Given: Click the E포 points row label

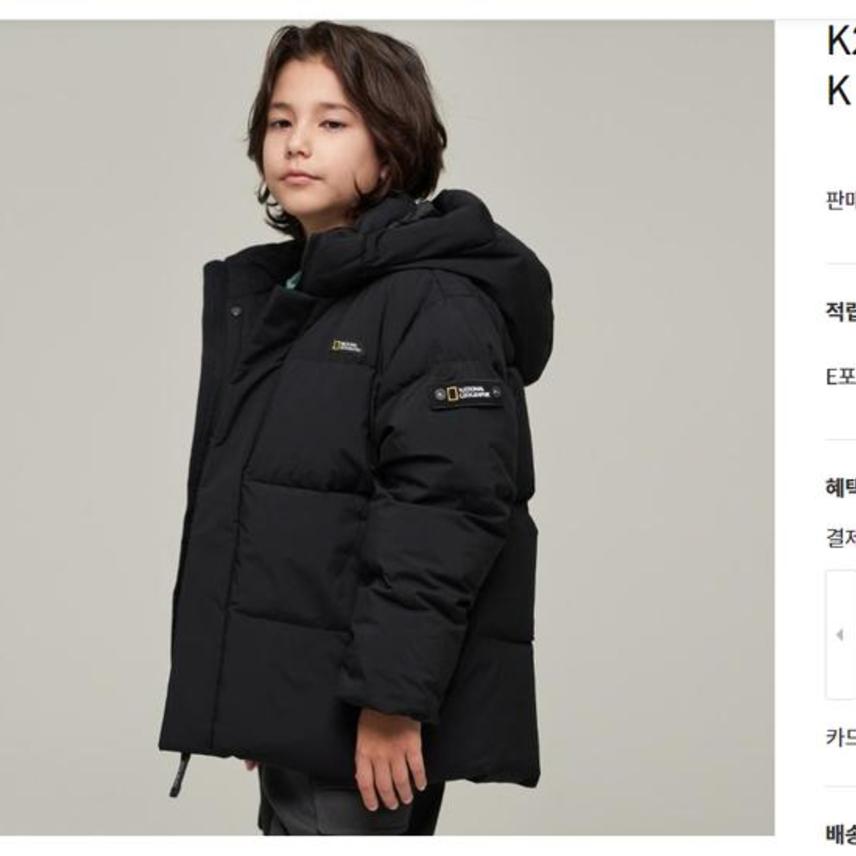Looking at the screenshot, I should (x=841, y=377).
